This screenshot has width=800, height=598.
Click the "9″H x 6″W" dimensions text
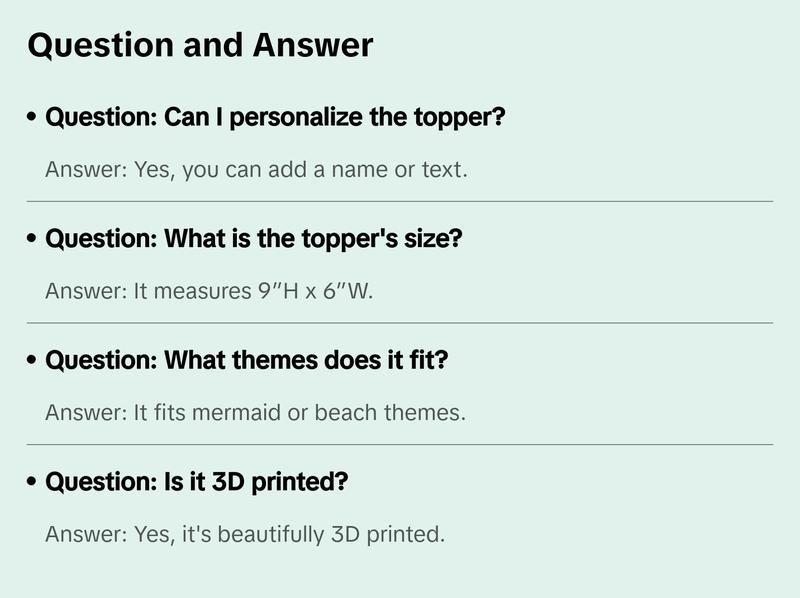click(x=313, y=292)
